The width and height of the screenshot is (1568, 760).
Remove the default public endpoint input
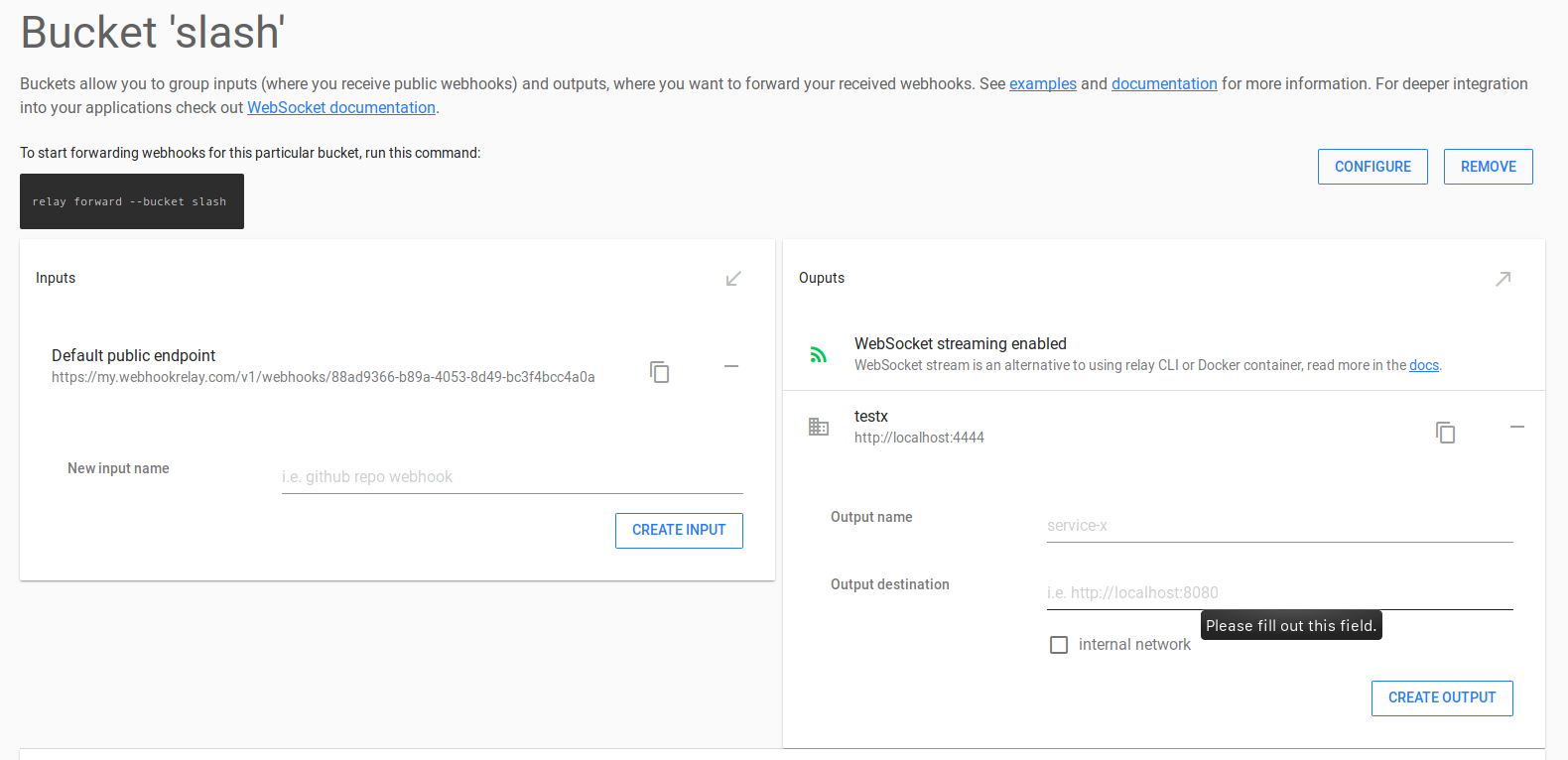[731, 367]
